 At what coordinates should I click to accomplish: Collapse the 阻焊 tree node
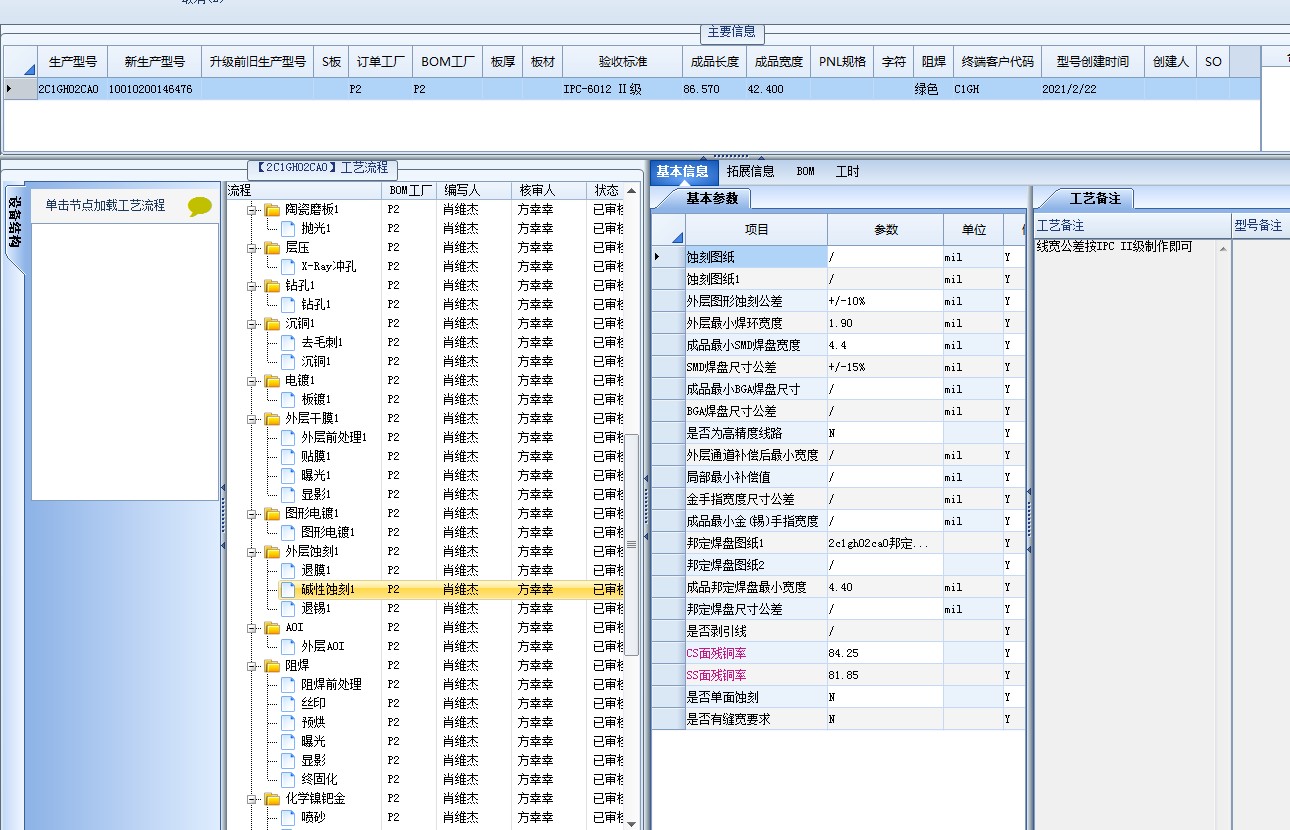(253, 666)
